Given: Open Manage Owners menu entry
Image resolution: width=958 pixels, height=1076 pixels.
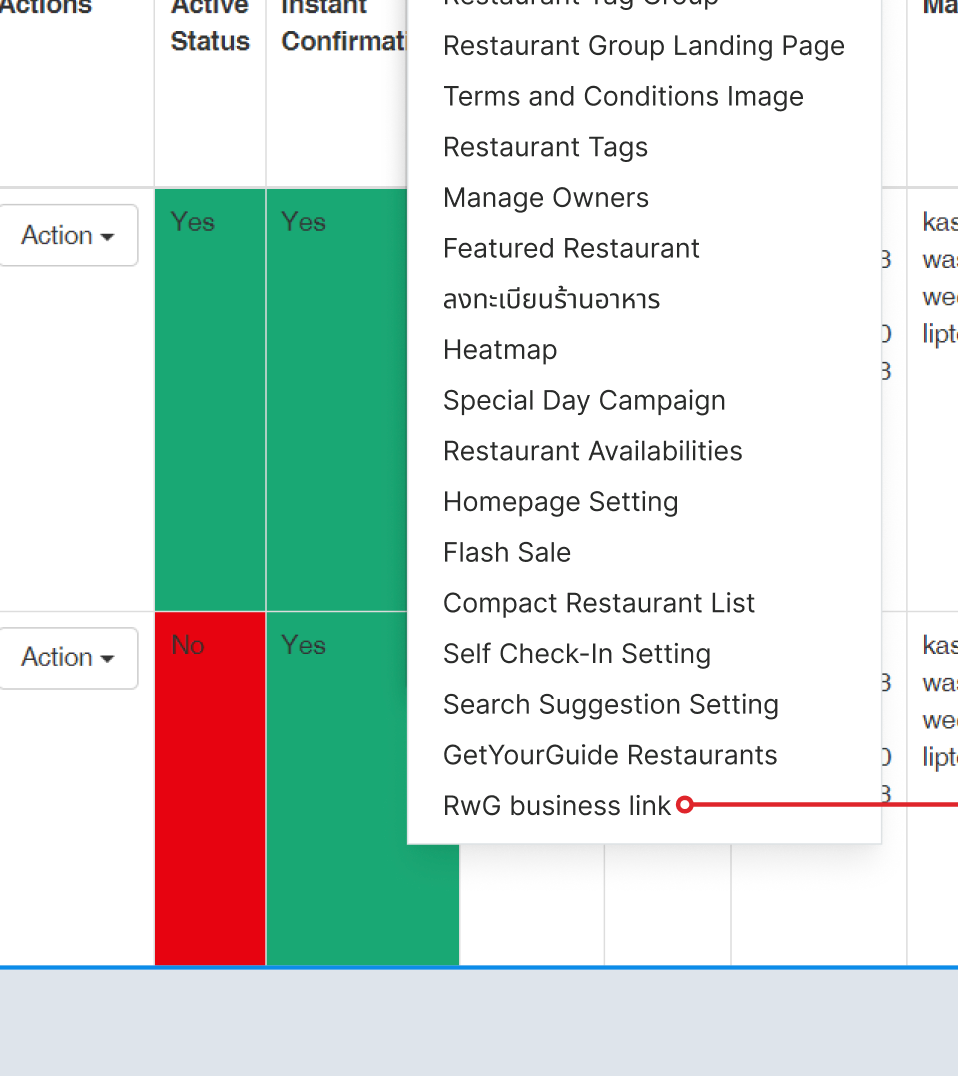Looking at the screenshot, I should [x=546, y=198].
